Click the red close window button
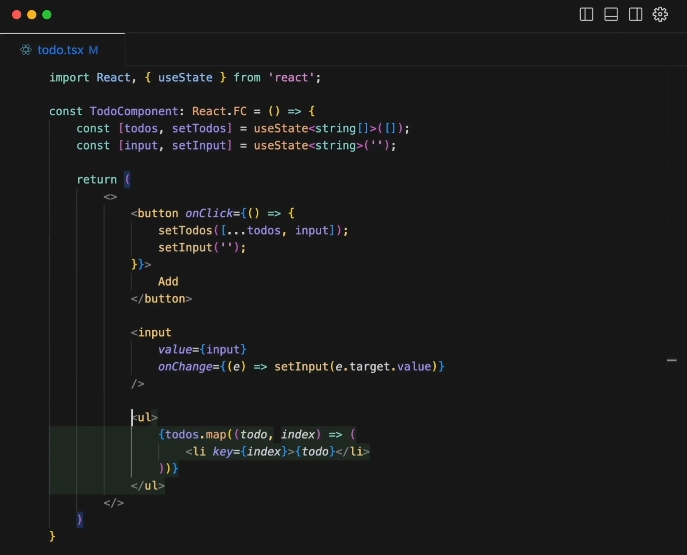The height and width of the screenshot is (555, 687). tap(15, 15)
